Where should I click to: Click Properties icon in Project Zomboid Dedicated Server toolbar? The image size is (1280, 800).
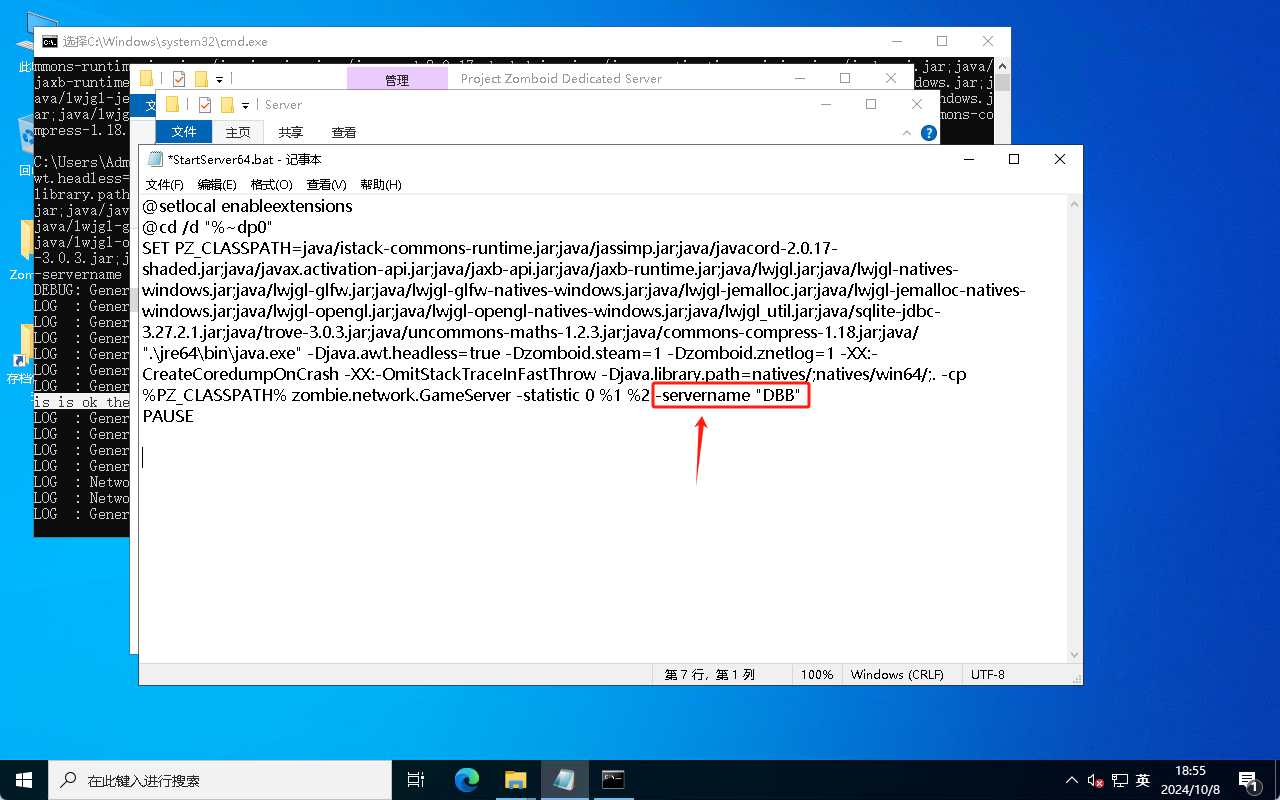(x=179, y=79)
